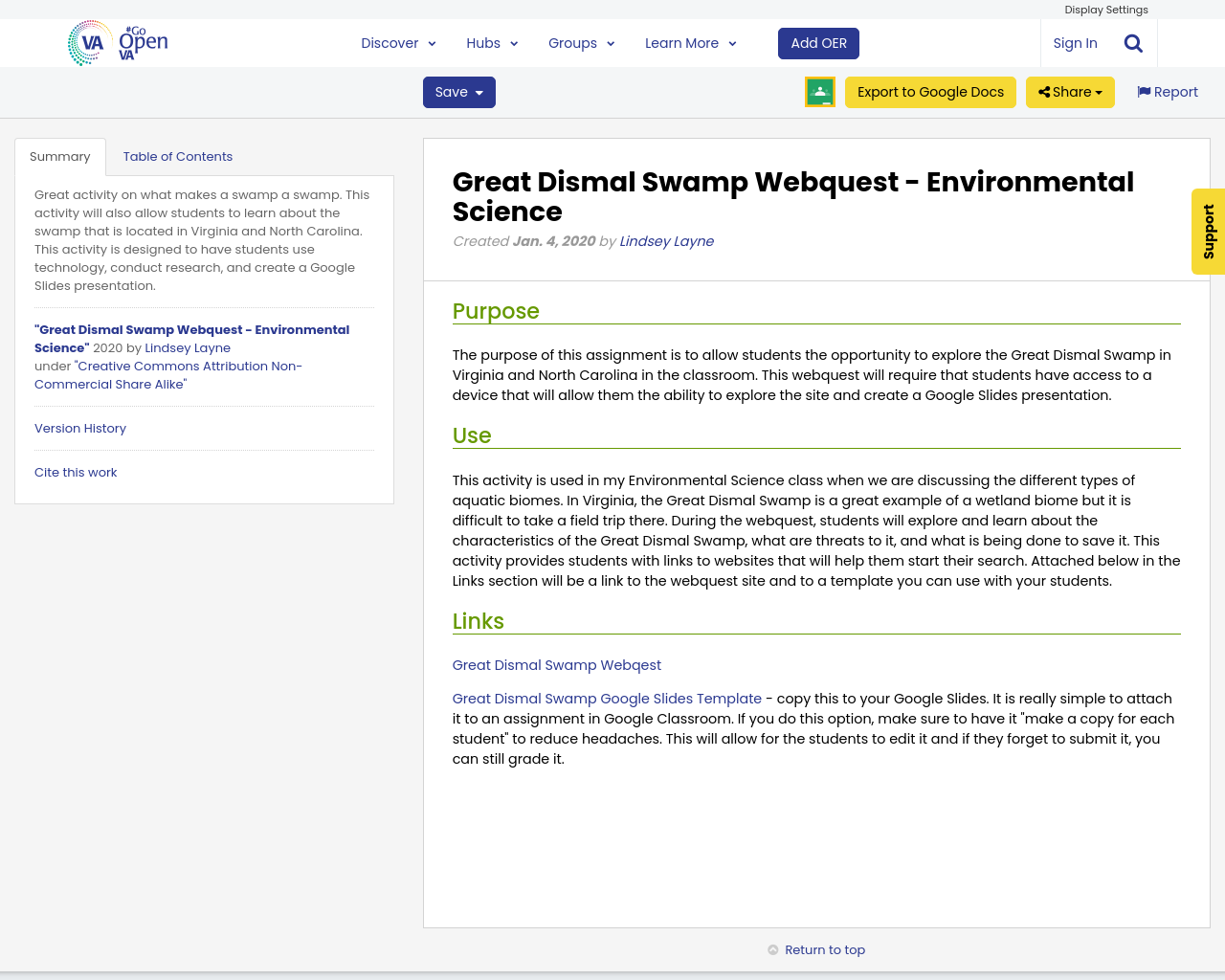This screenshot has width=1225, height=980.
Task: Click the GoOpenVA logo
Action: [117, 41]
